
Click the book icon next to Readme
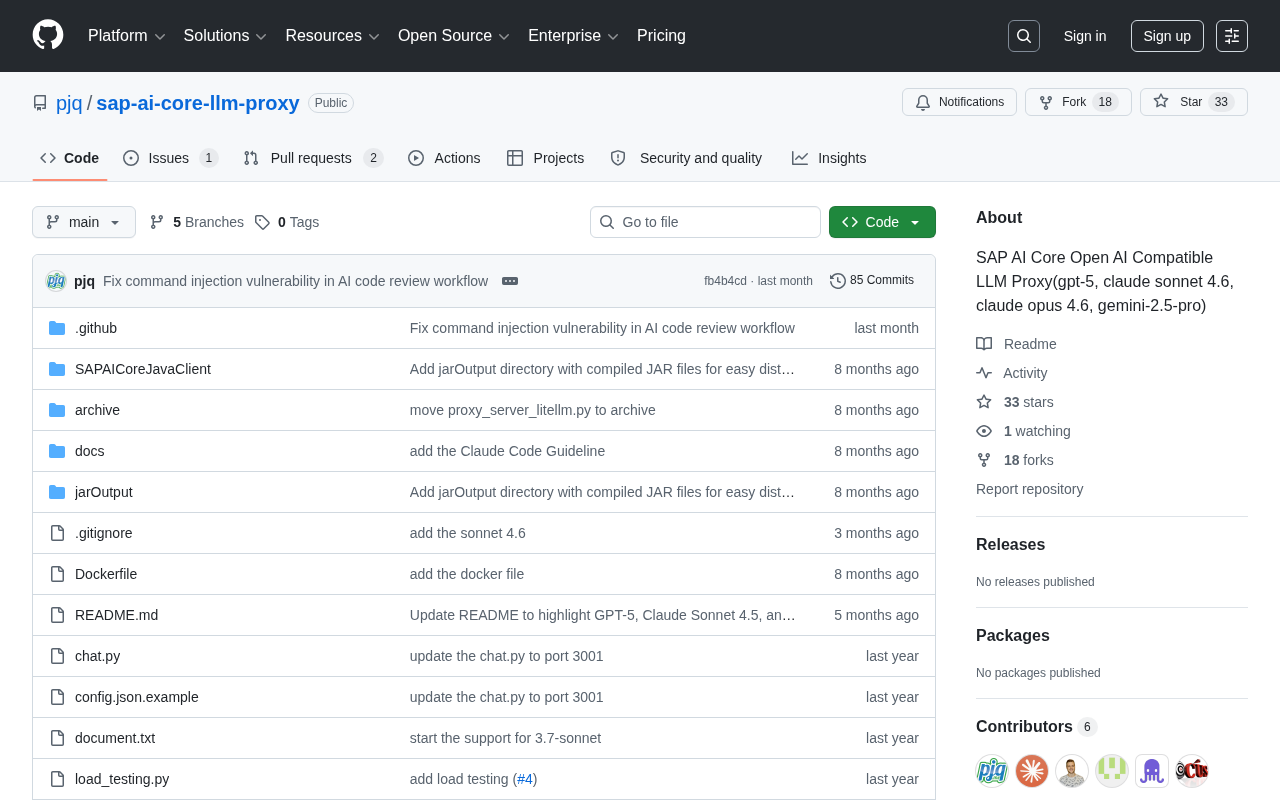coord(984,344)
